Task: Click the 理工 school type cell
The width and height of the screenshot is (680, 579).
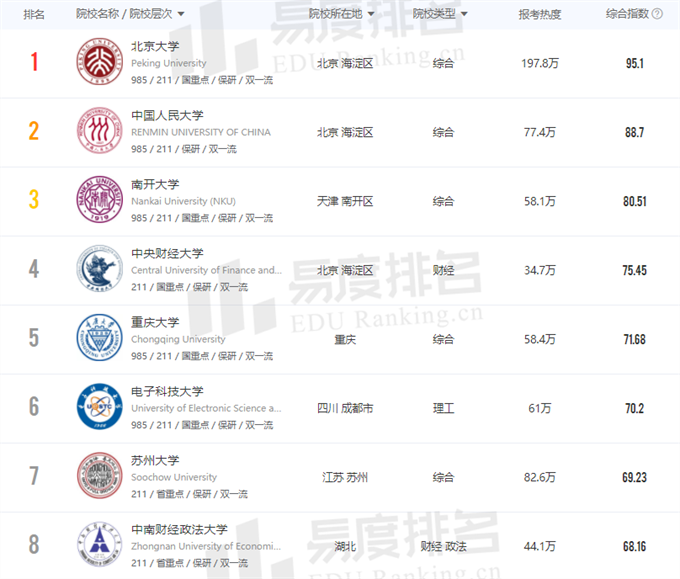Action: click(x=443, y=408)
